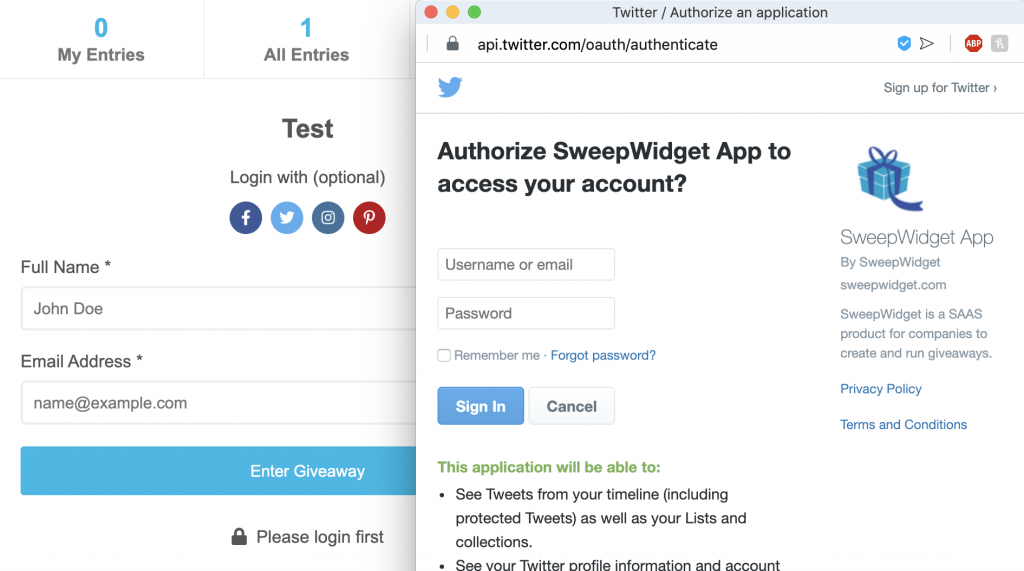Switch to the My Entries tab
Viewport: 1024px width, 571px height.
pos(101,39)
